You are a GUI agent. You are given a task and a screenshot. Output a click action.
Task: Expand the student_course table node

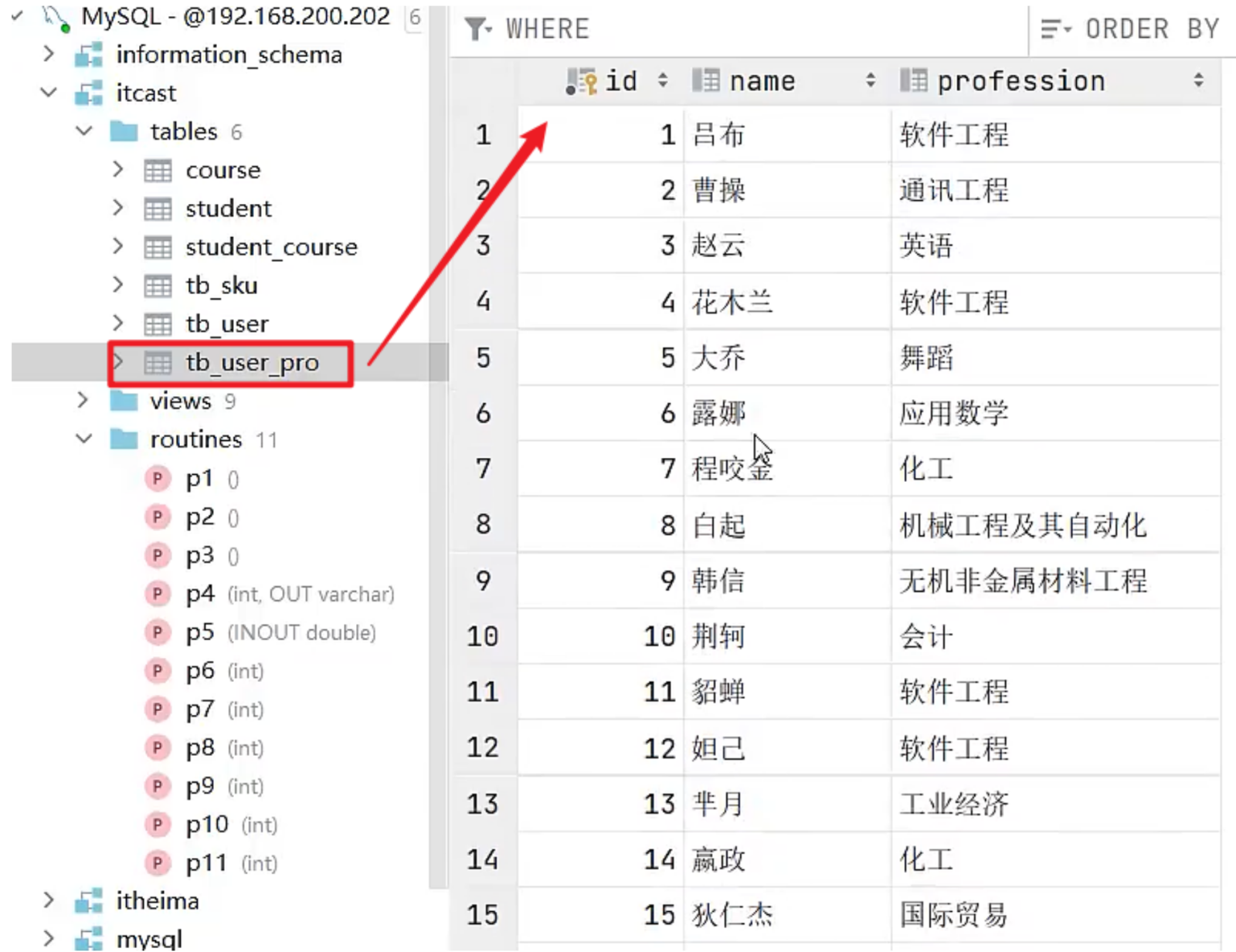point(118,246)
